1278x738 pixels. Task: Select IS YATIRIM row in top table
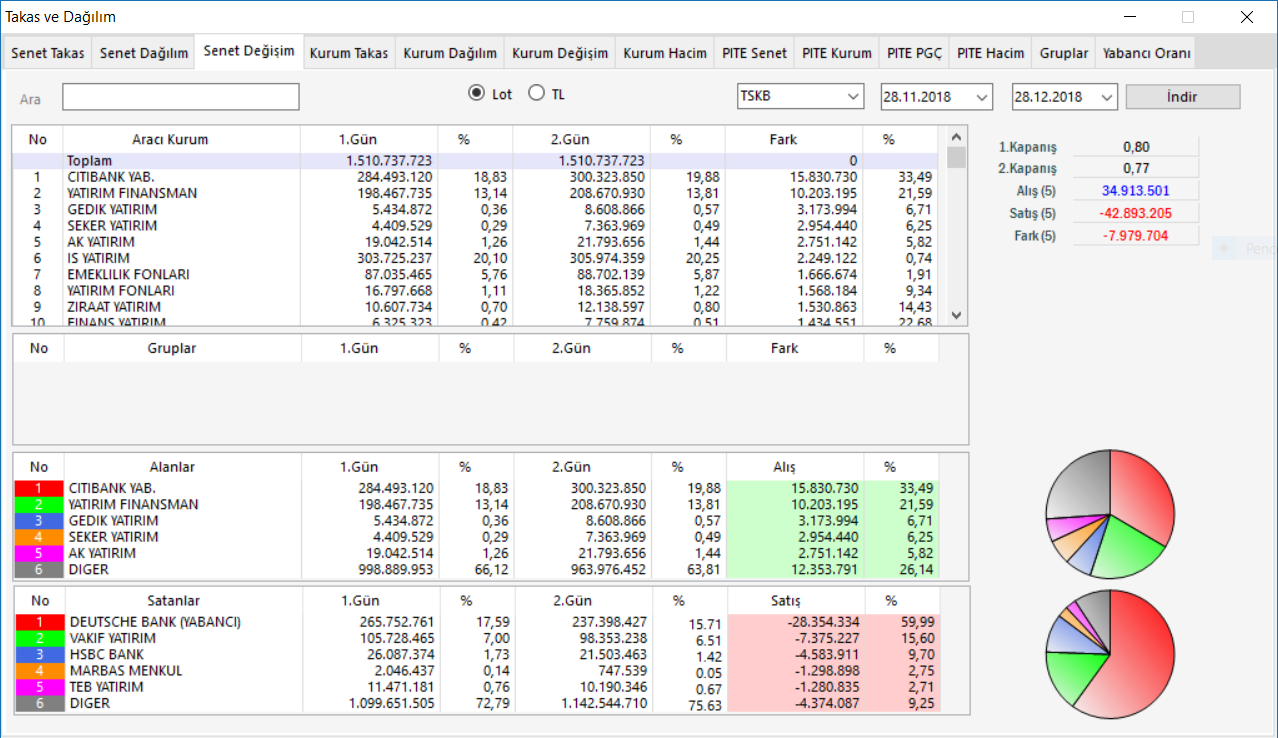point(476,257)
